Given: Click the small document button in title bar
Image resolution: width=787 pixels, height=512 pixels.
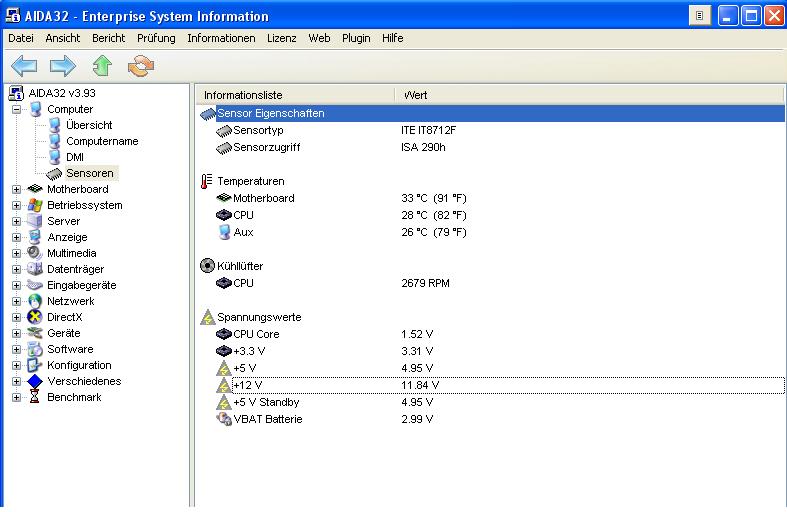Looking at the screenshot, I should pos(700,16).
